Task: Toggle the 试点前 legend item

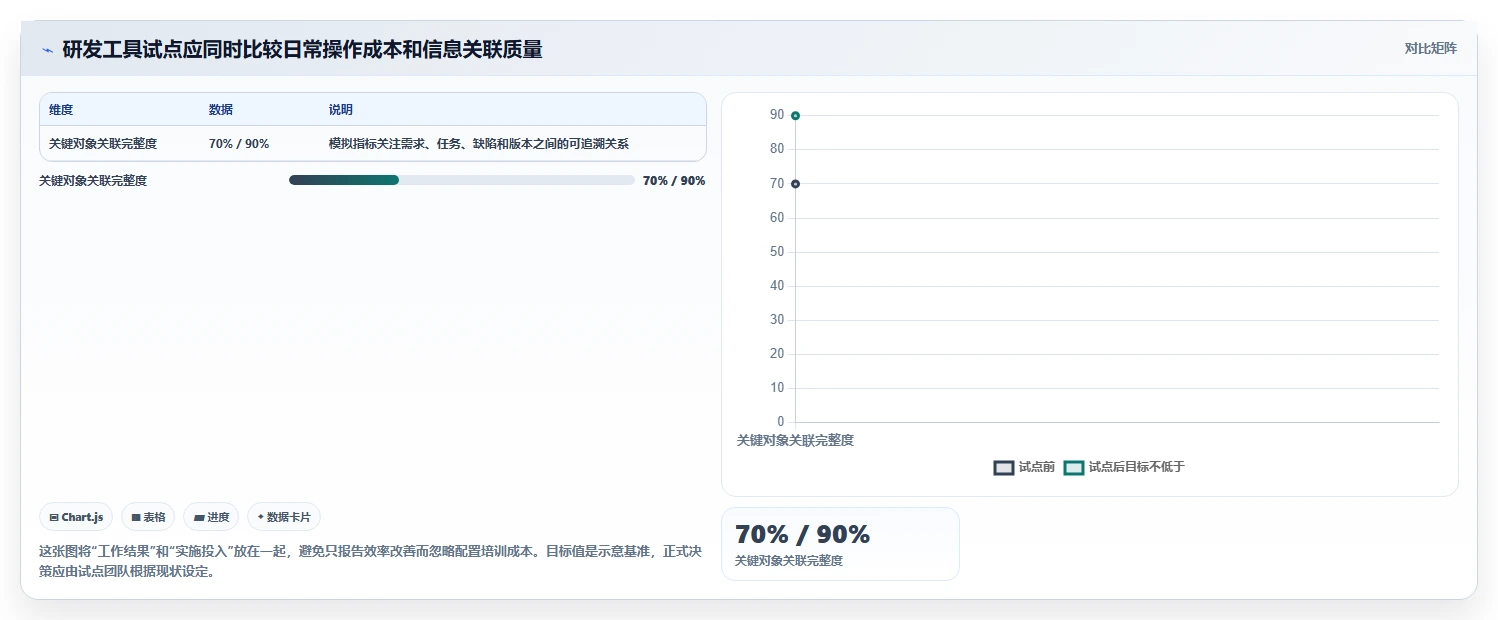Action: (x=1024, y=467)
